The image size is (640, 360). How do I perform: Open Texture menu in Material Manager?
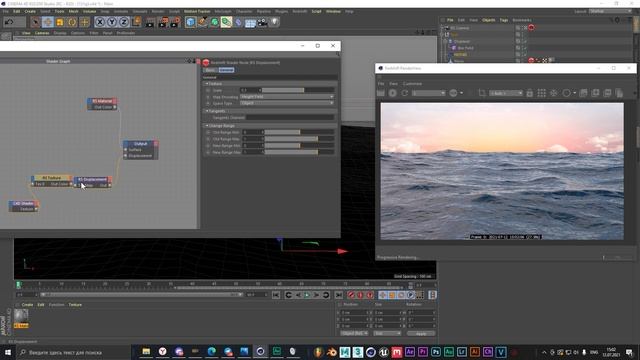tap(75, 305)
